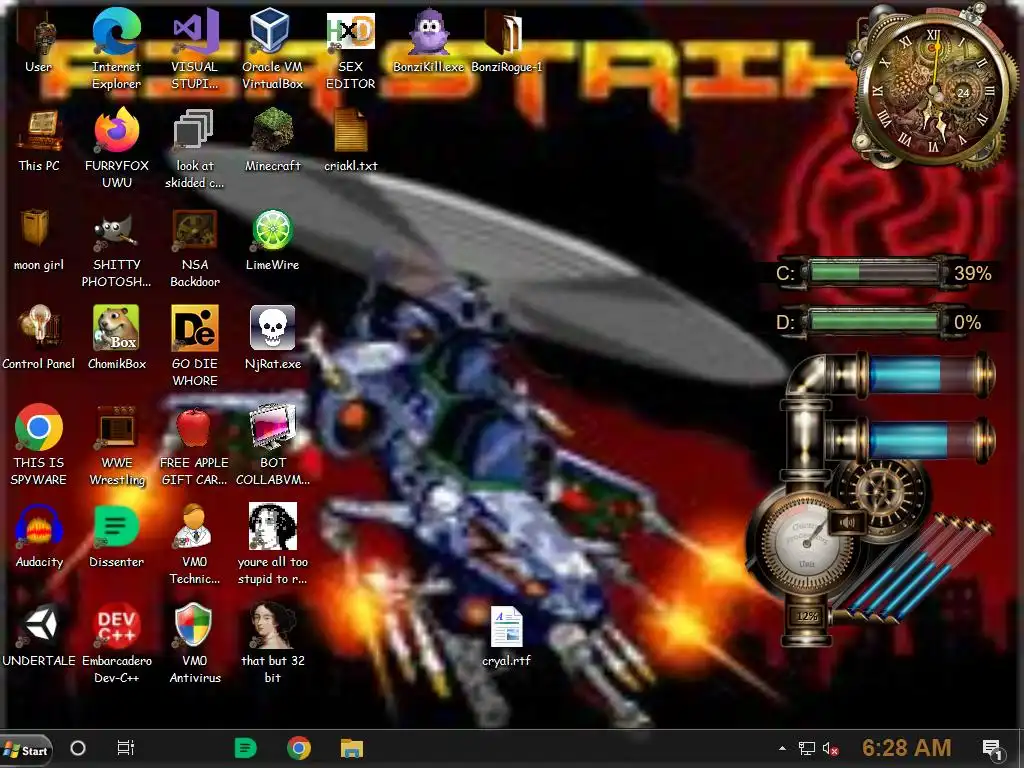The height and width of the screenshot is (768, 1024).
Task: Open Dissenter from the taskbar
Action: click(x=246, y=748)
